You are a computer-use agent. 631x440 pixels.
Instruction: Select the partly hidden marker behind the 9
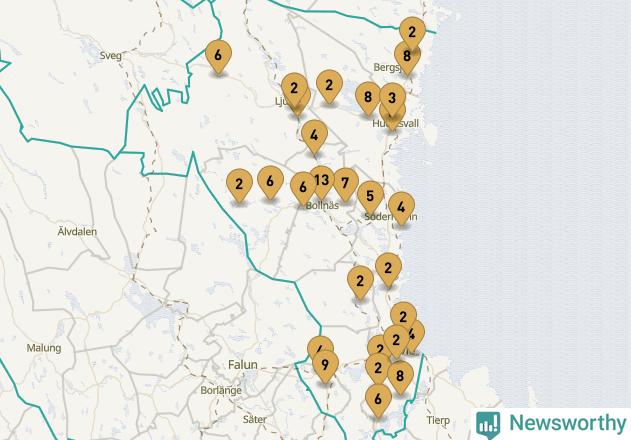pyautogui.click(x=320, y=343)
